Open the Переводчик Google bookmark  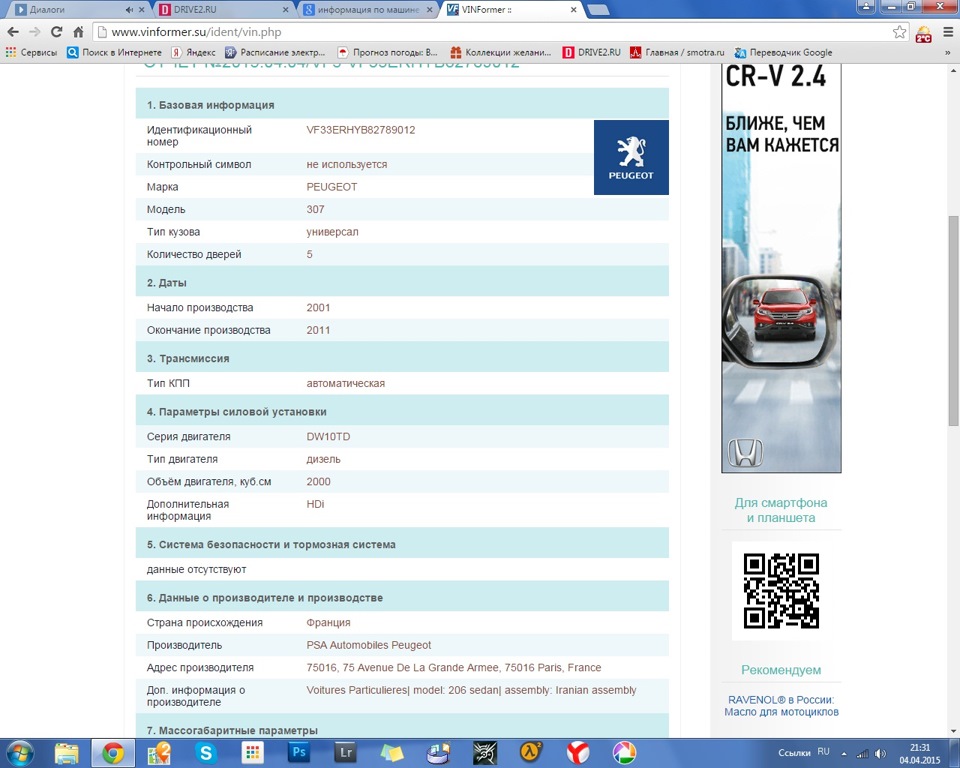(x=784, y=53)
